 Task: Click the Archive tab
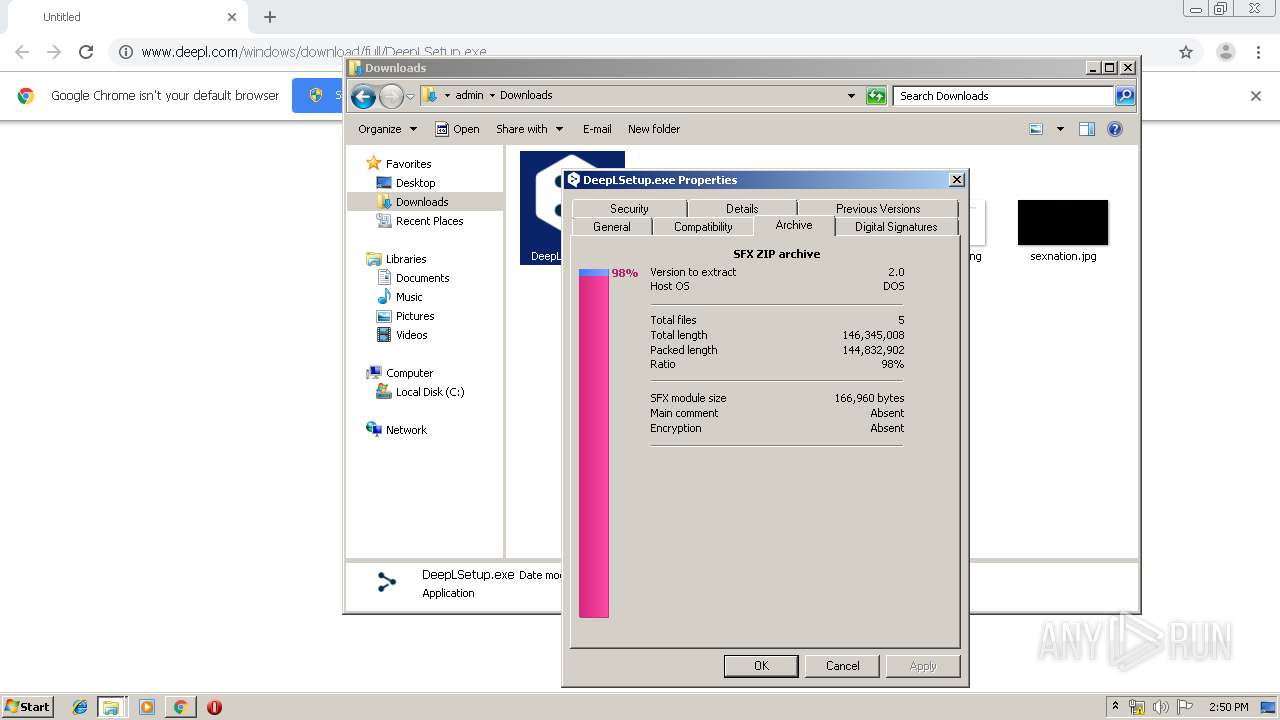(x=794, y=225)
